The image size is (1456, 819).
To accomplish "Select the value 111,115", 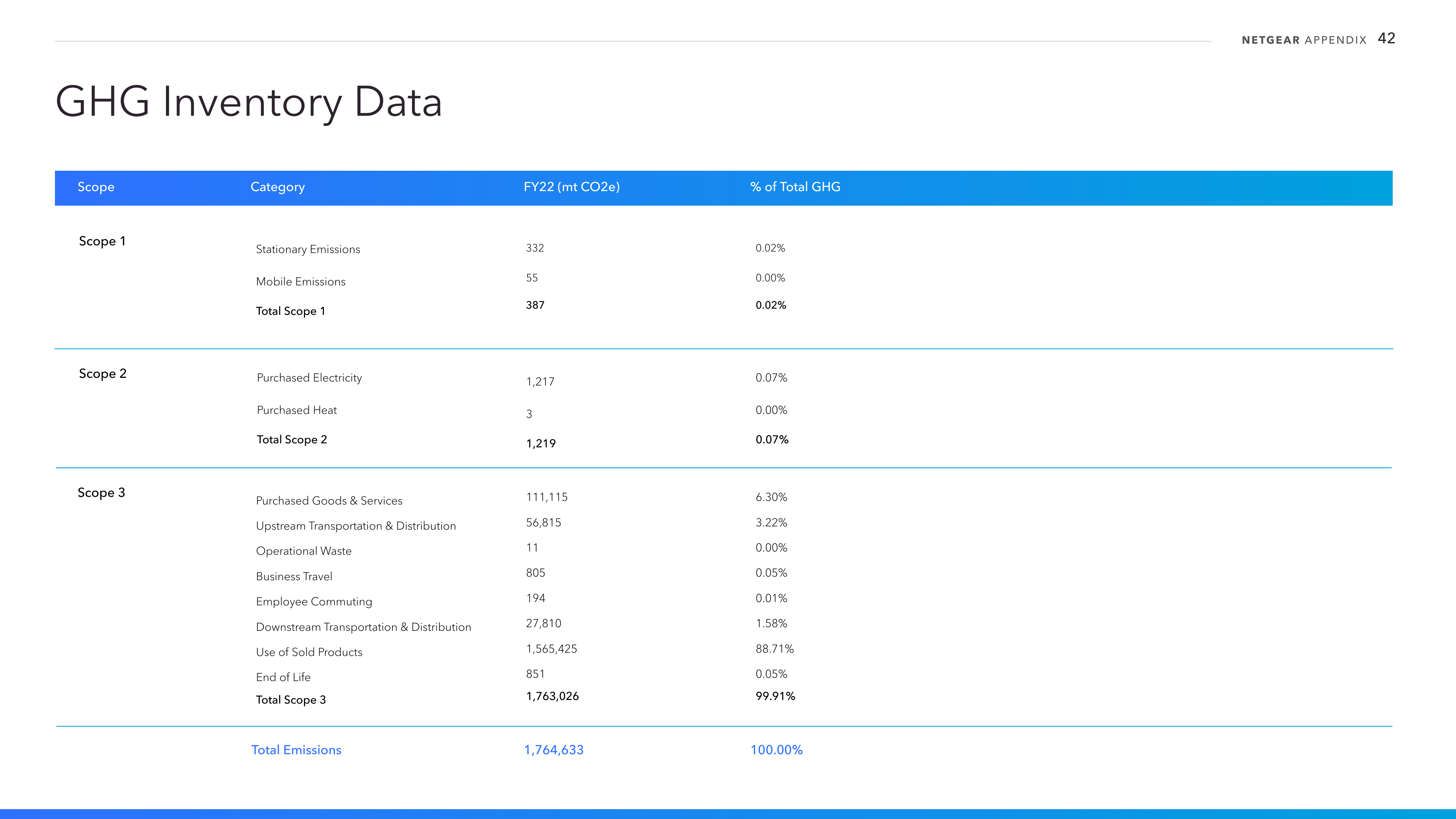I will (547, 497).
